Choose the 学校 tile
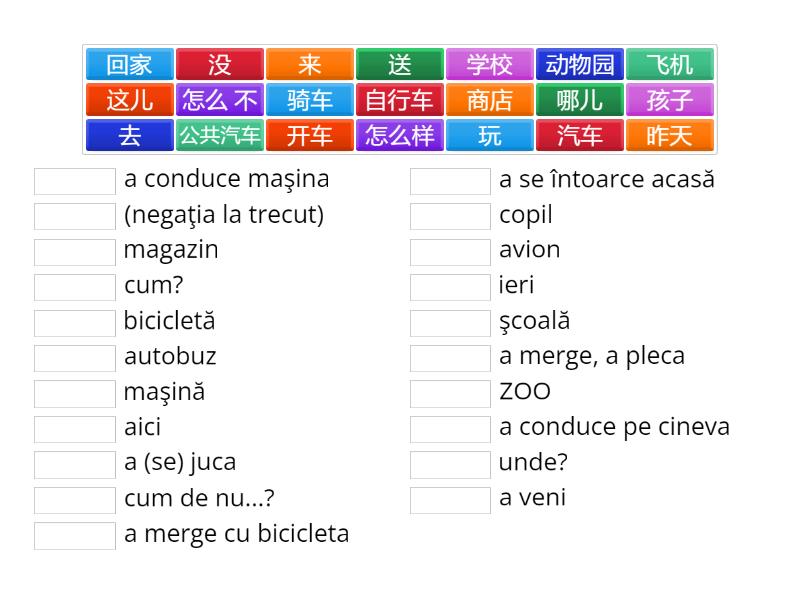800x600 pixels. point(490,64)
